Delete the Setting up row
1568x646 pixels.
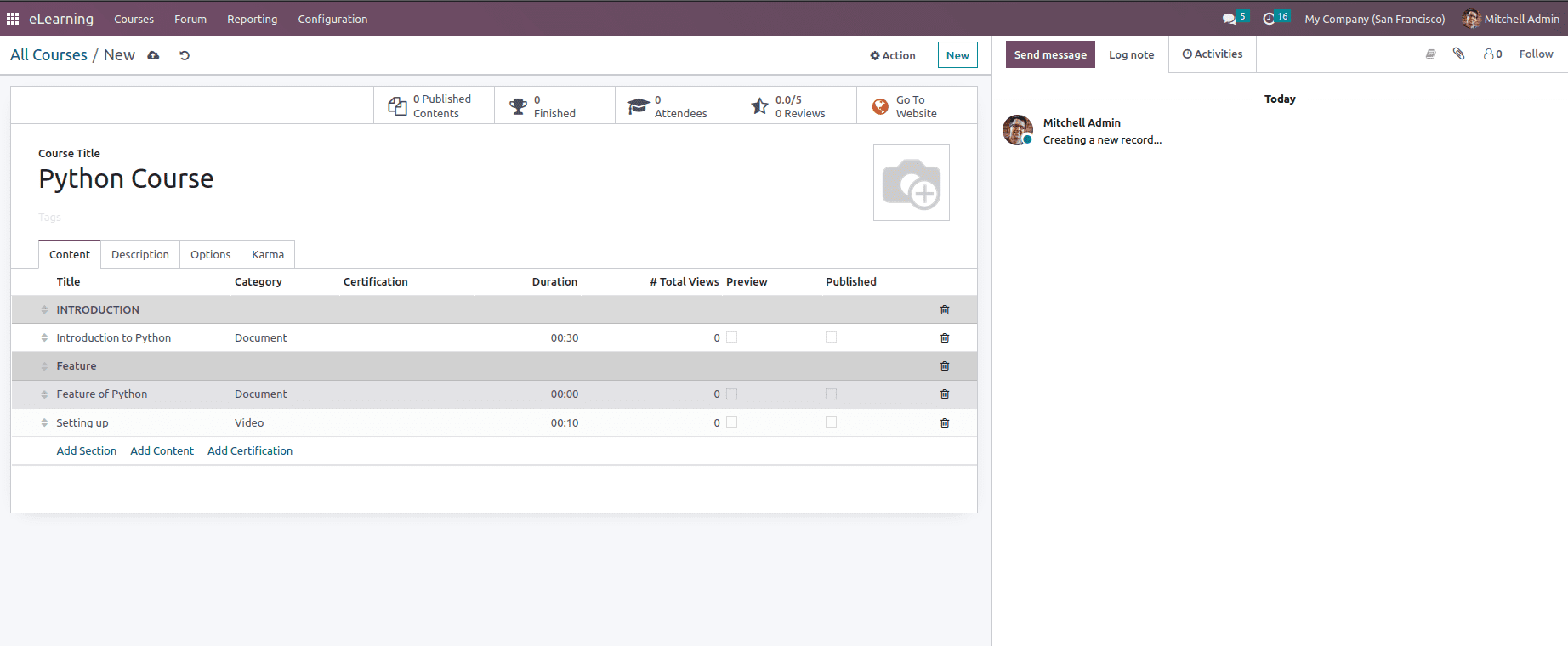coord(945,423)
